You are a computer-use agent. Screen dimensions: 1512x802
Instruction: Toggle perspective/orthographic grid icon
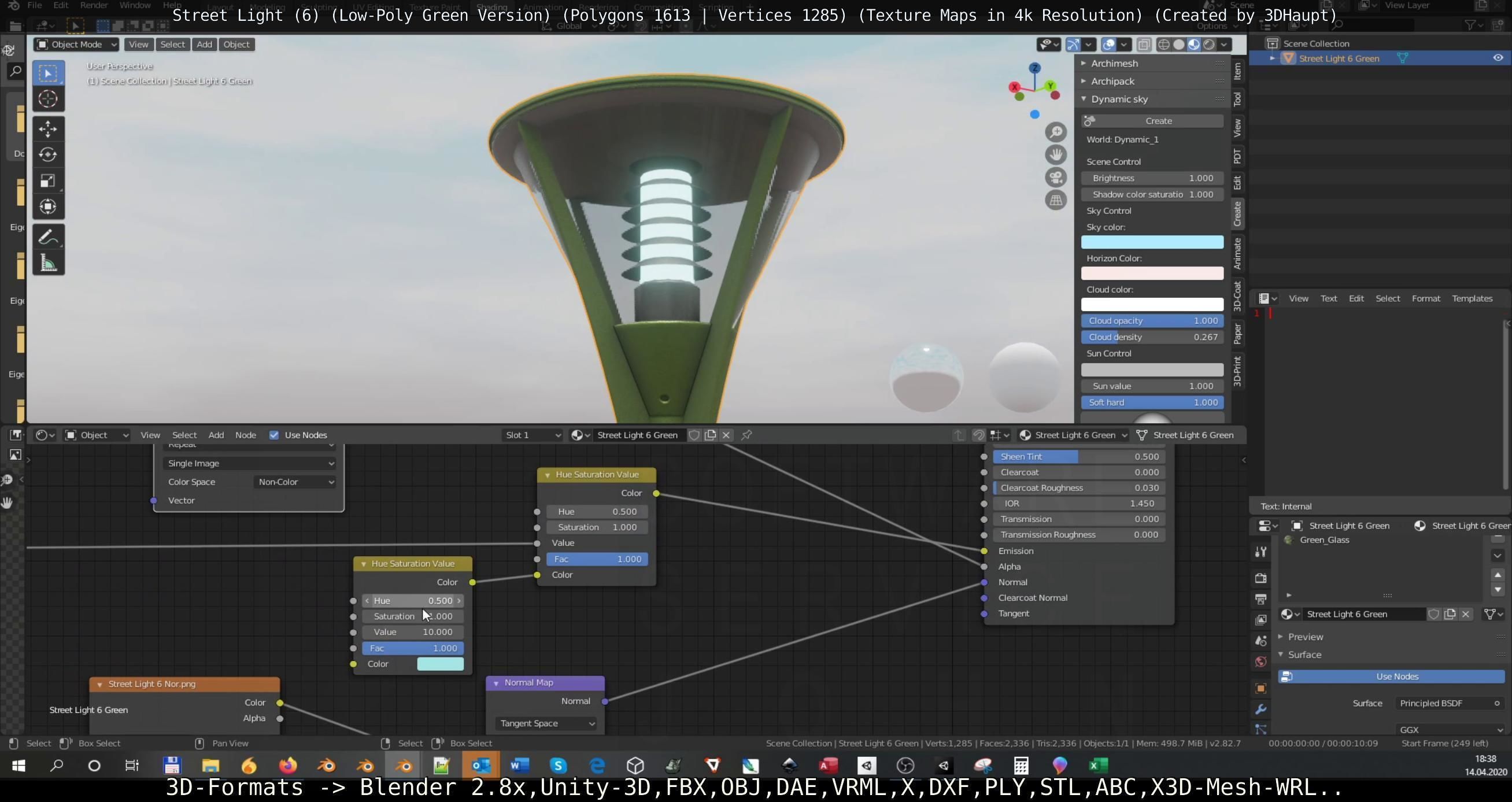(x=1056, y=200)
